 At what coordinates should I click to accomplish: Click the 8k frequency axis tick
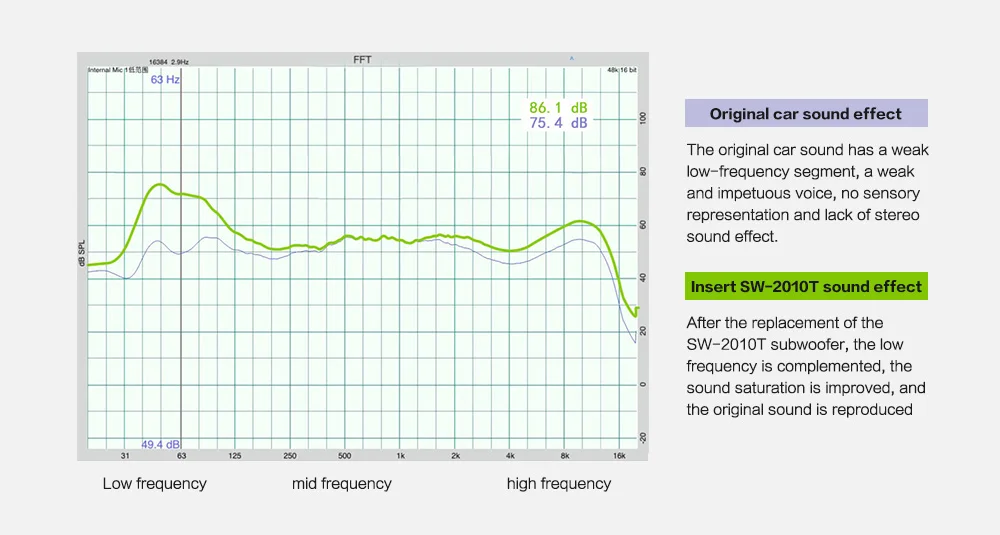tap(565, 456)
